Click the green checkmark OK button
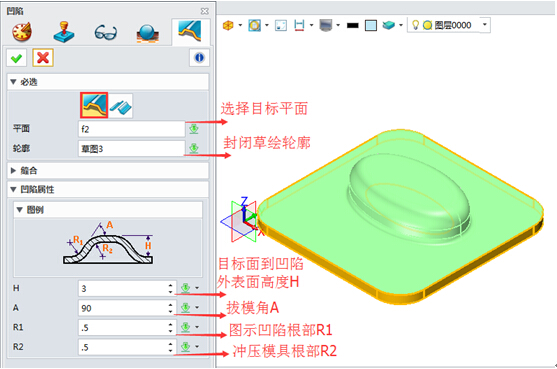 tap(16, 58)
